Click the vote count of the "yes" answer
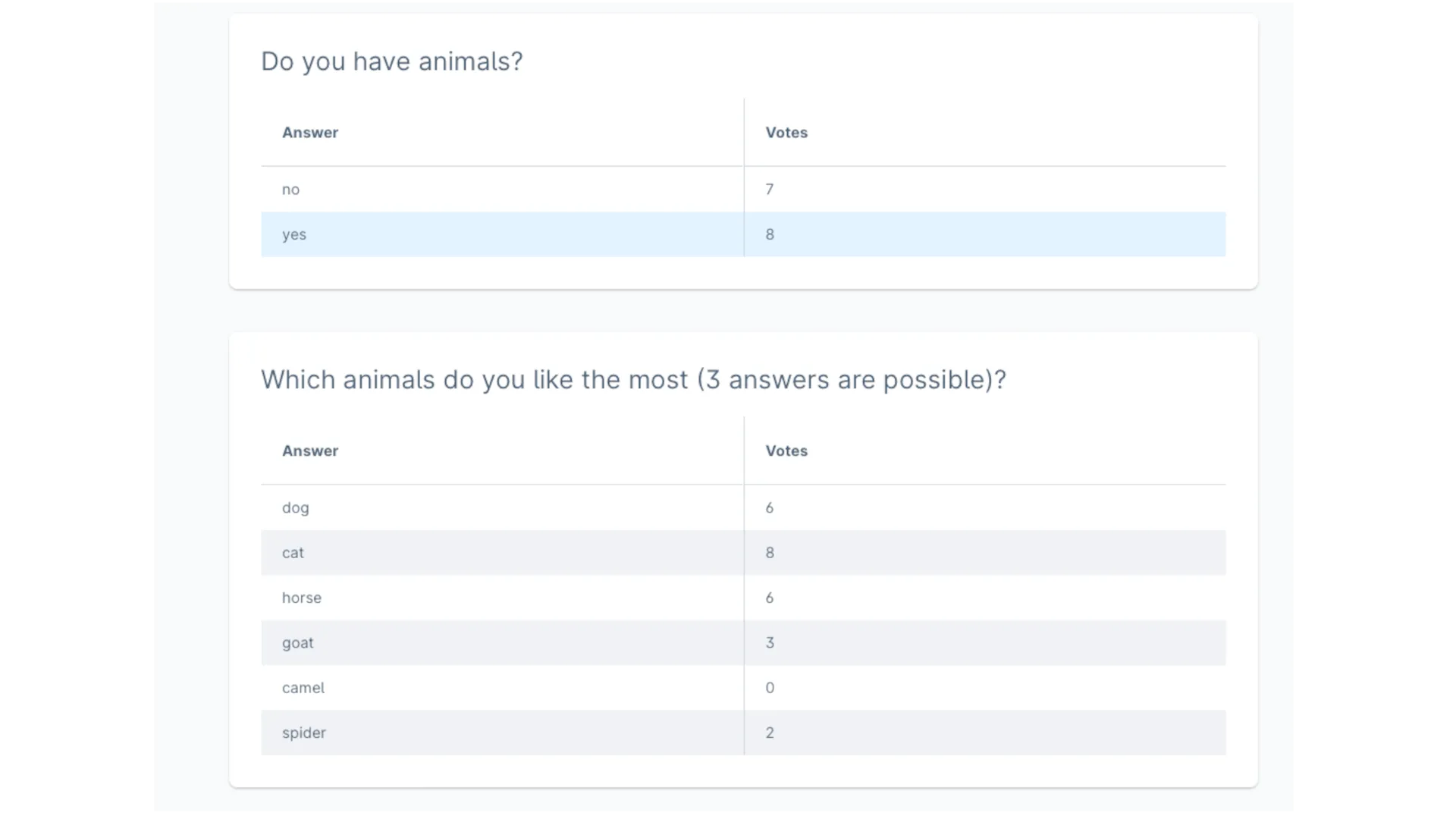Viewport: 1456px width, 819px height. tap(770, 234)
